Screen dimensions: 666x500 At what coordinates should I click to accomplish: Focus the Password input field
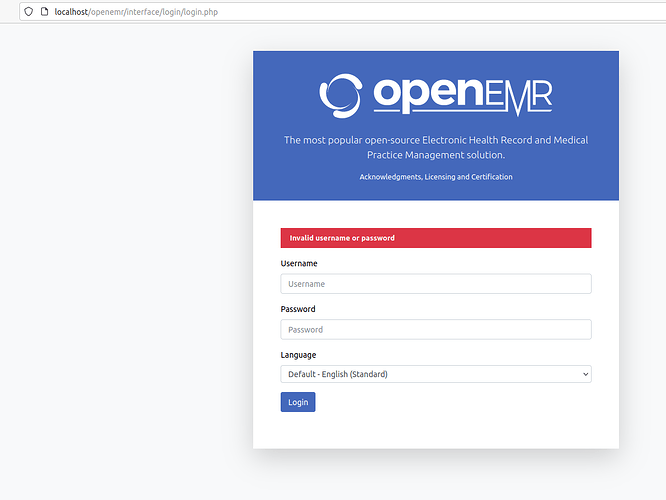tap(436, 329)
